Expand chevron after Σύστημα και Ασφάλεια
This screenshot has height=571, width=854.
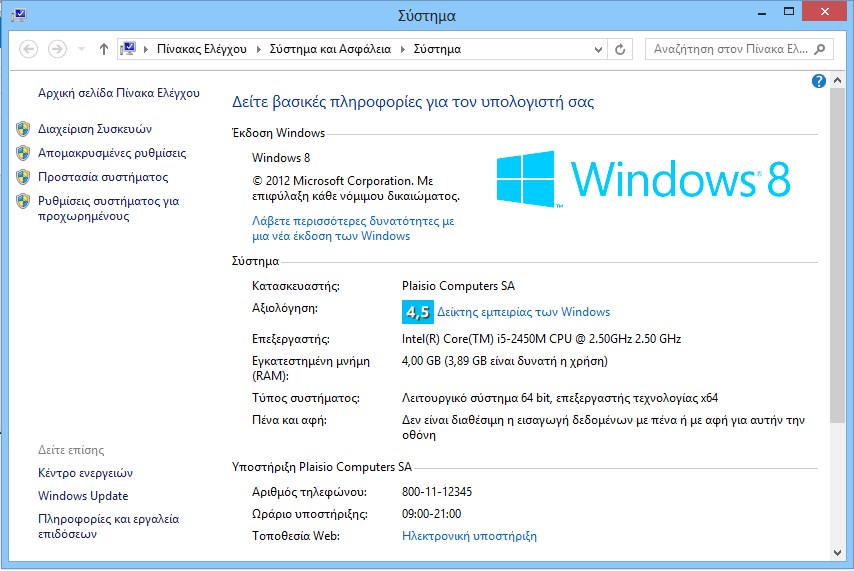(x=402, y=49)
